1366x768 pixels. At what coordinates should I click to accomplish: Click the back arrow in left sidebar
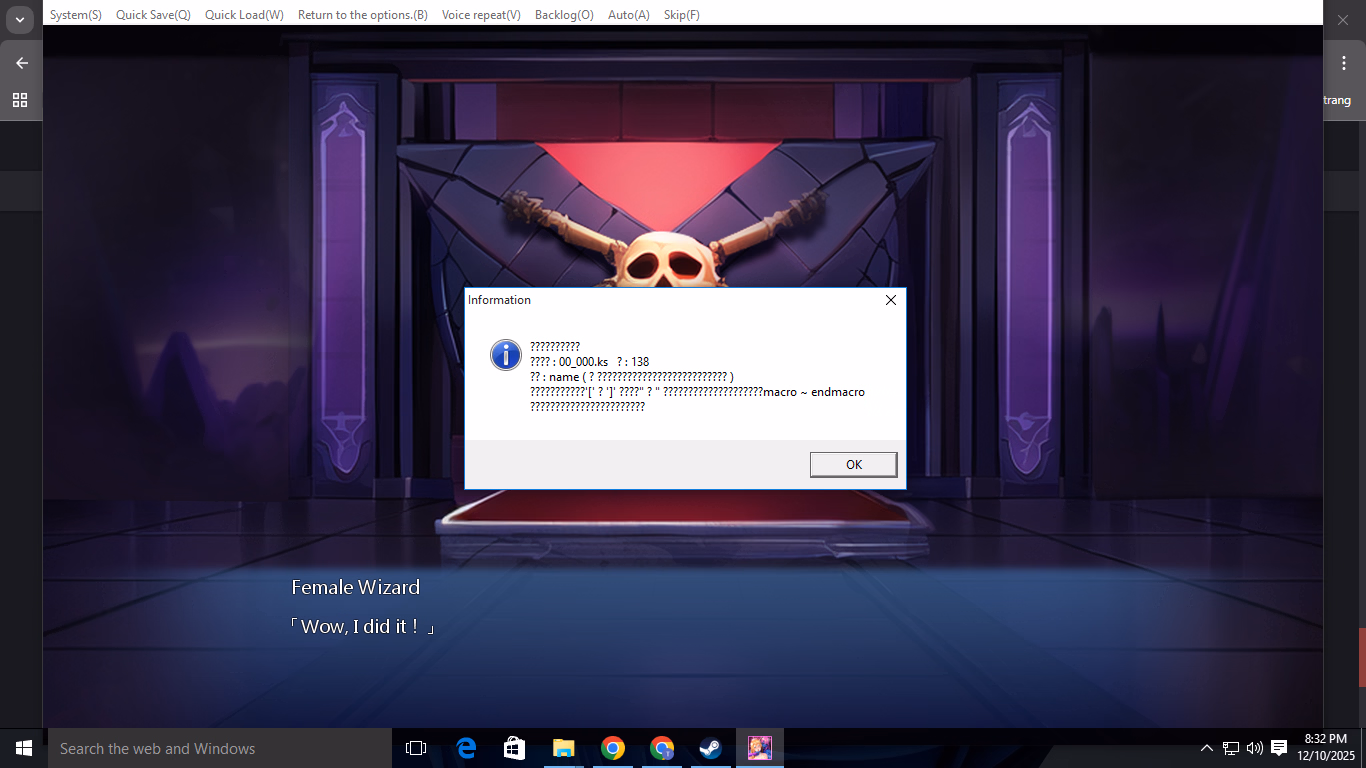click(x=21, y=63)
